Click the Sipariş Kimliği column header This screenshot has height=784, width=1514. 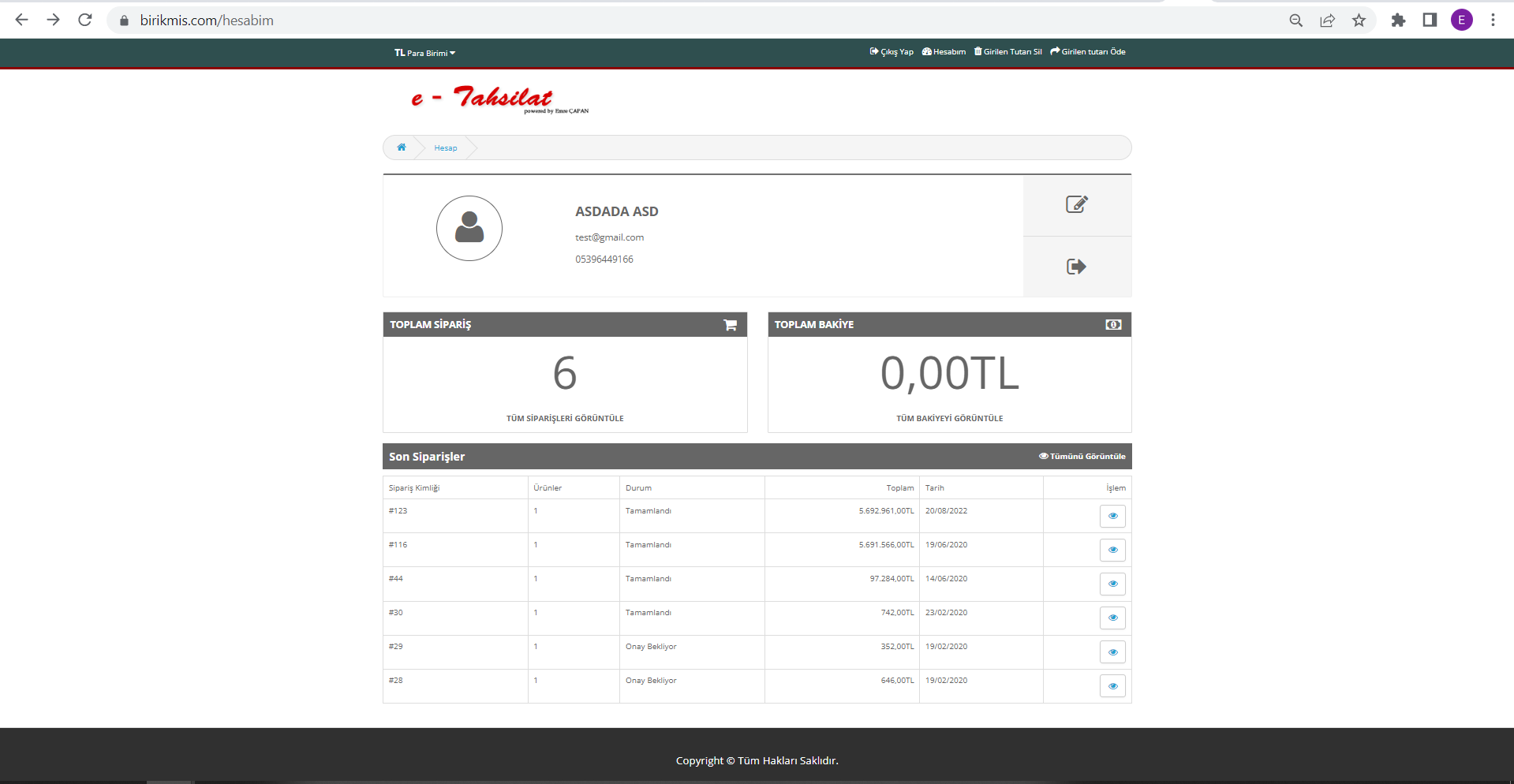pos(414,488)
